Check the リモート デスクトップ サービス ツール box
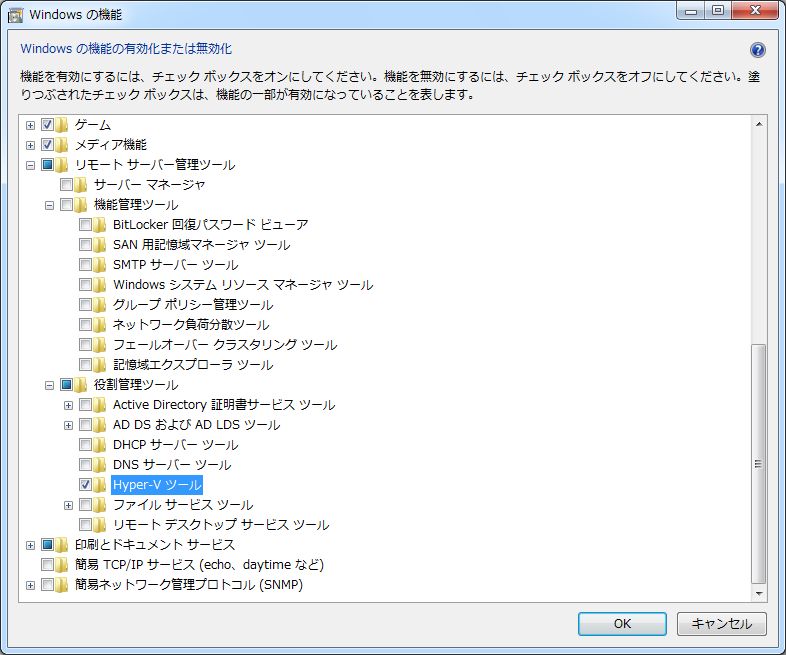 tap(85, 525)
